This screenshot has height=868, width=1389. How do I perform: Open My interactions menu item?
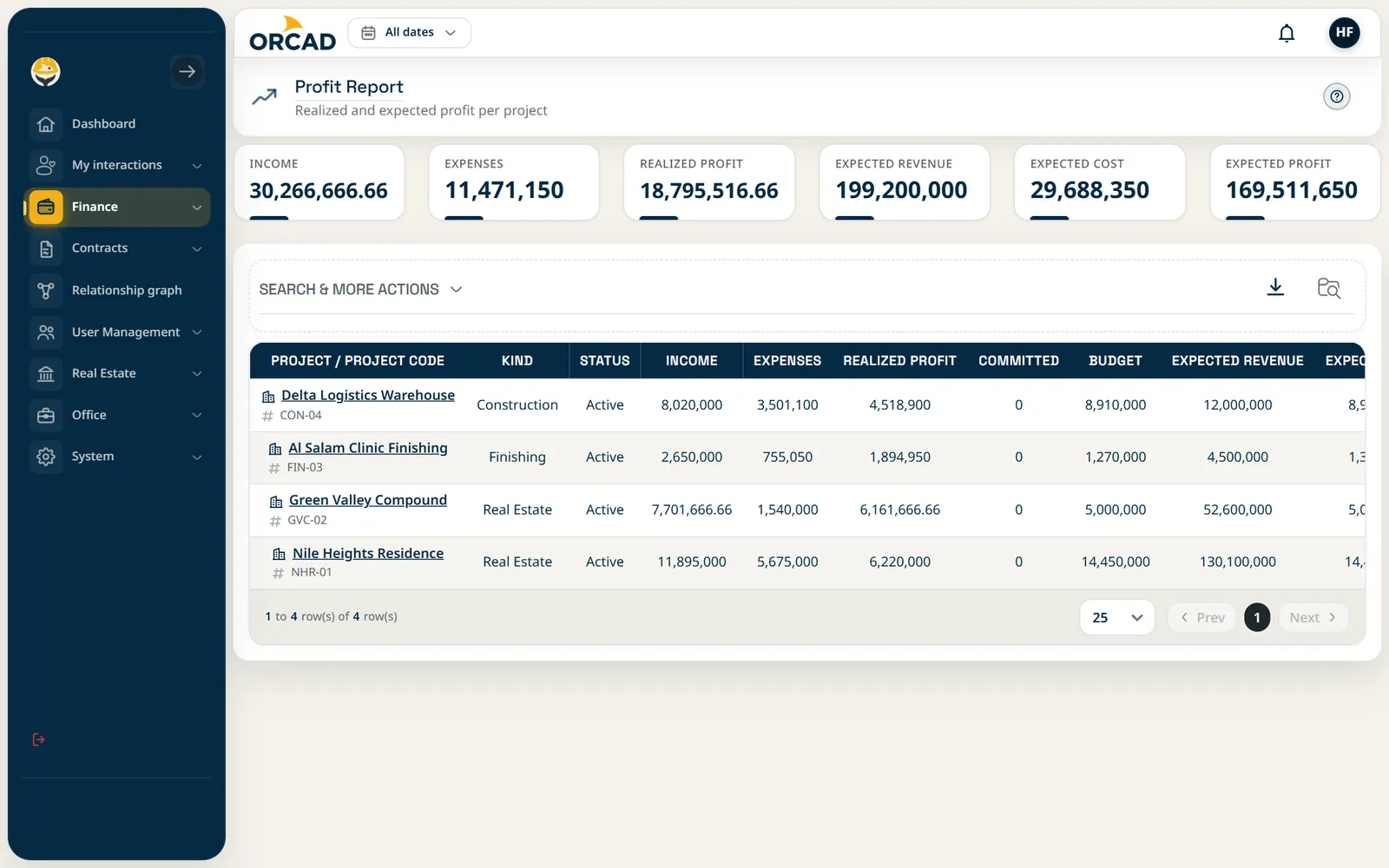click(117, 165)
